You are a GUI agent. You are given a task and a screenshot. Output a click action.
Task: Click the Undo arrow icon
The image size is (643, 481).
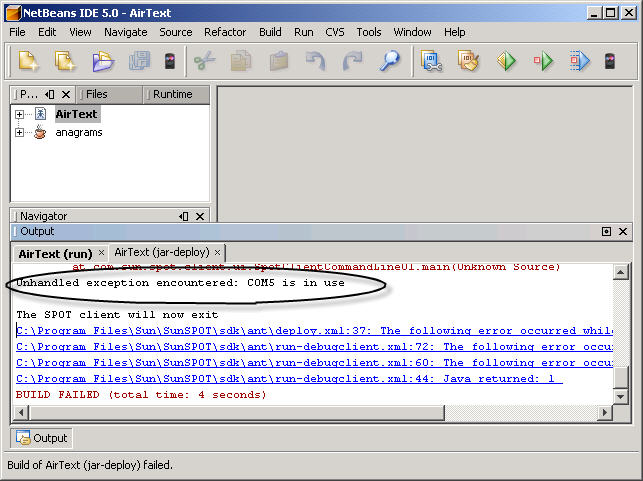coord(315,61)
